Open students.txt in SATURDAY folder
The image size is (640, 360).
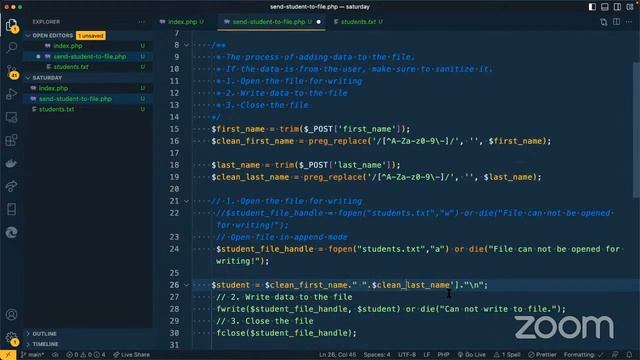56,109
